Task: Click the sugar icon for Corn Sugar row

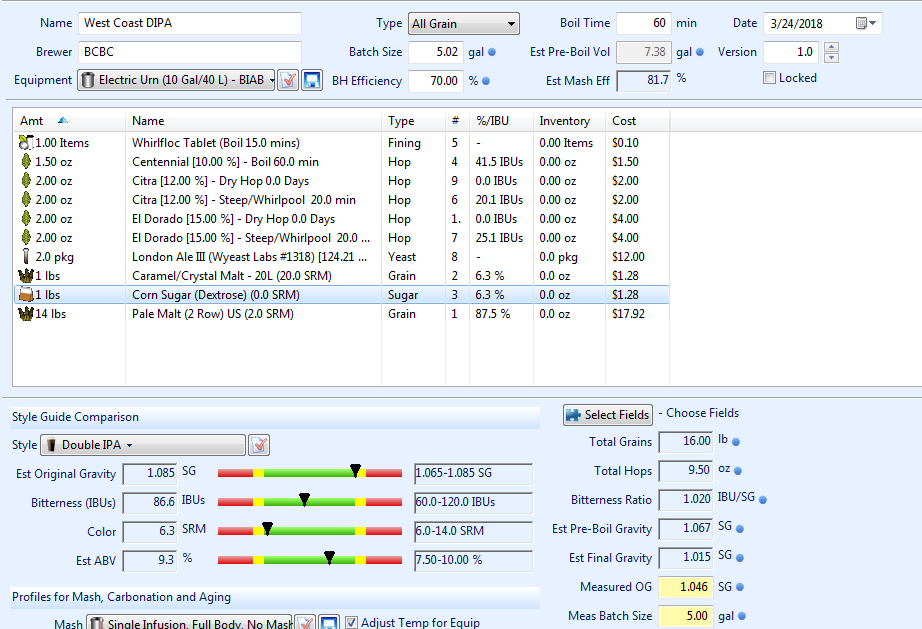Action: pyautogui.click(x=25, y=295)
